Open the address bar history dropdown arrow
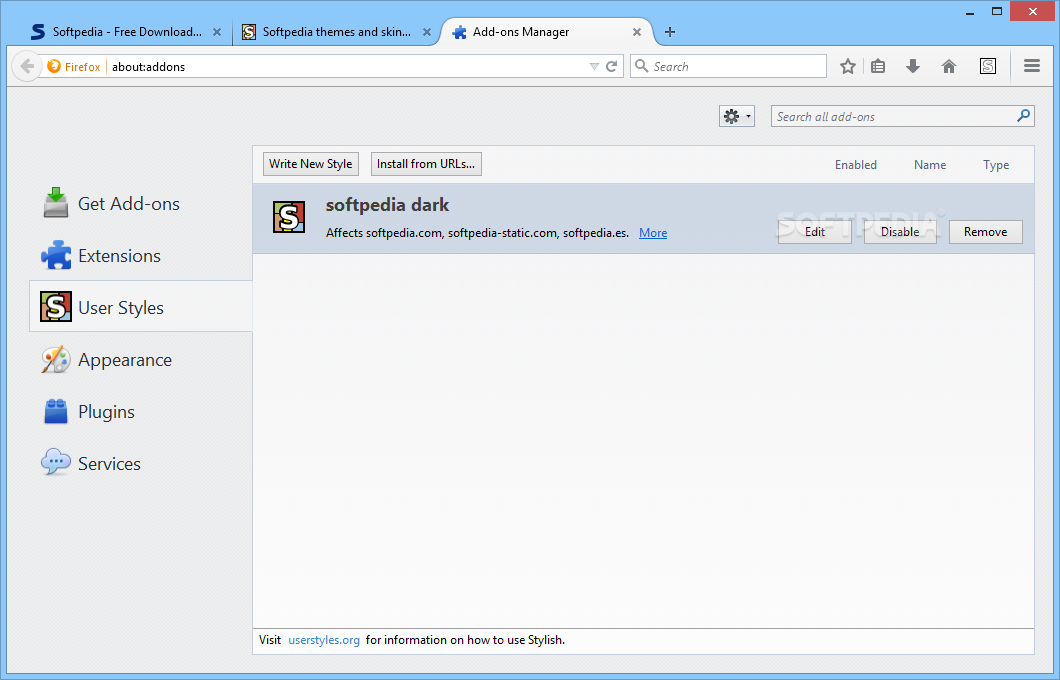 (594, 66)
